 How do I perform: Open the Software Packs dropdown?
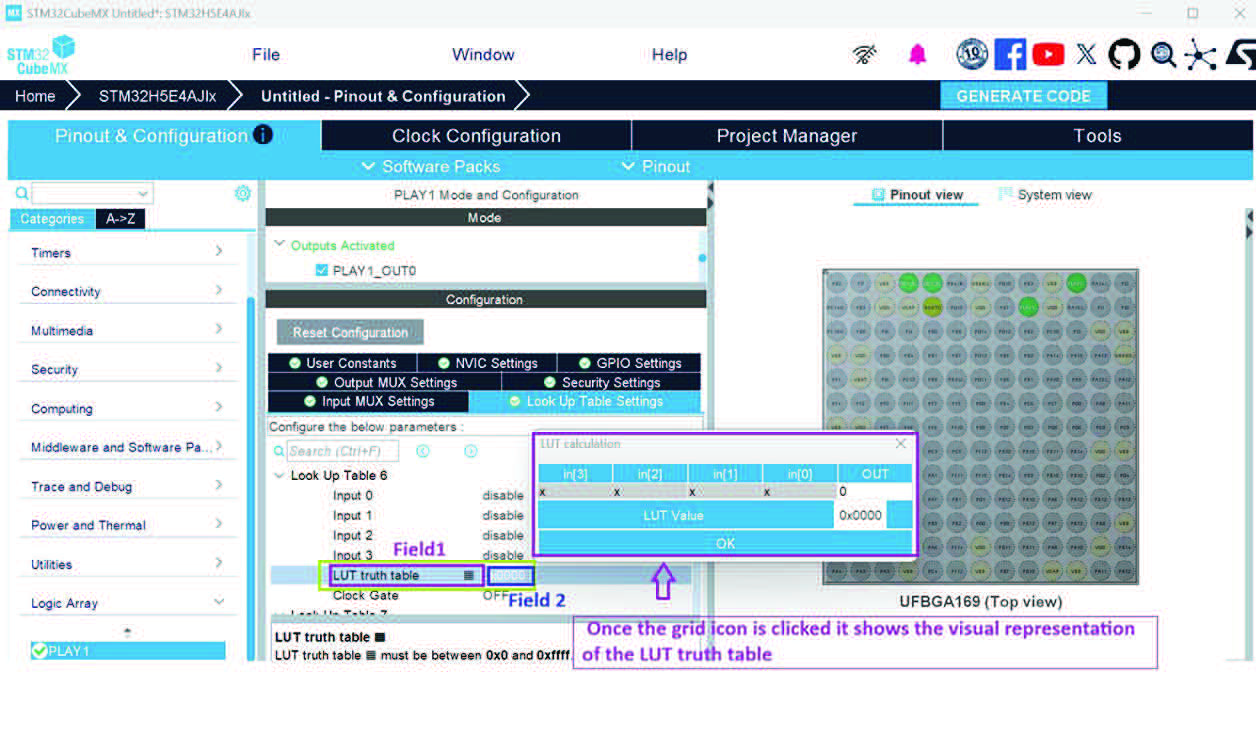[430, 167]
